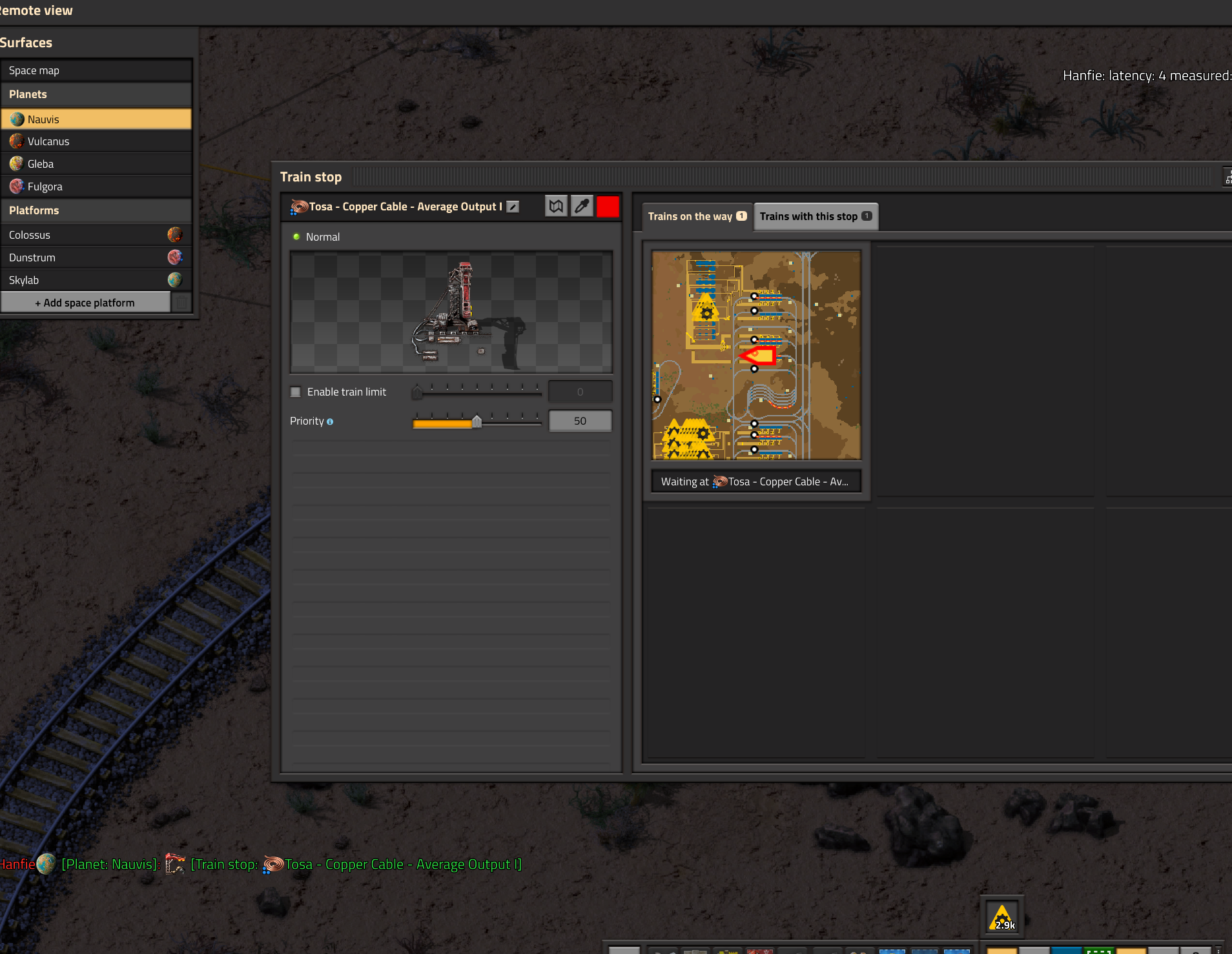
Task: Click the Waiting at Tosa status label
Action: coord(756,482)
